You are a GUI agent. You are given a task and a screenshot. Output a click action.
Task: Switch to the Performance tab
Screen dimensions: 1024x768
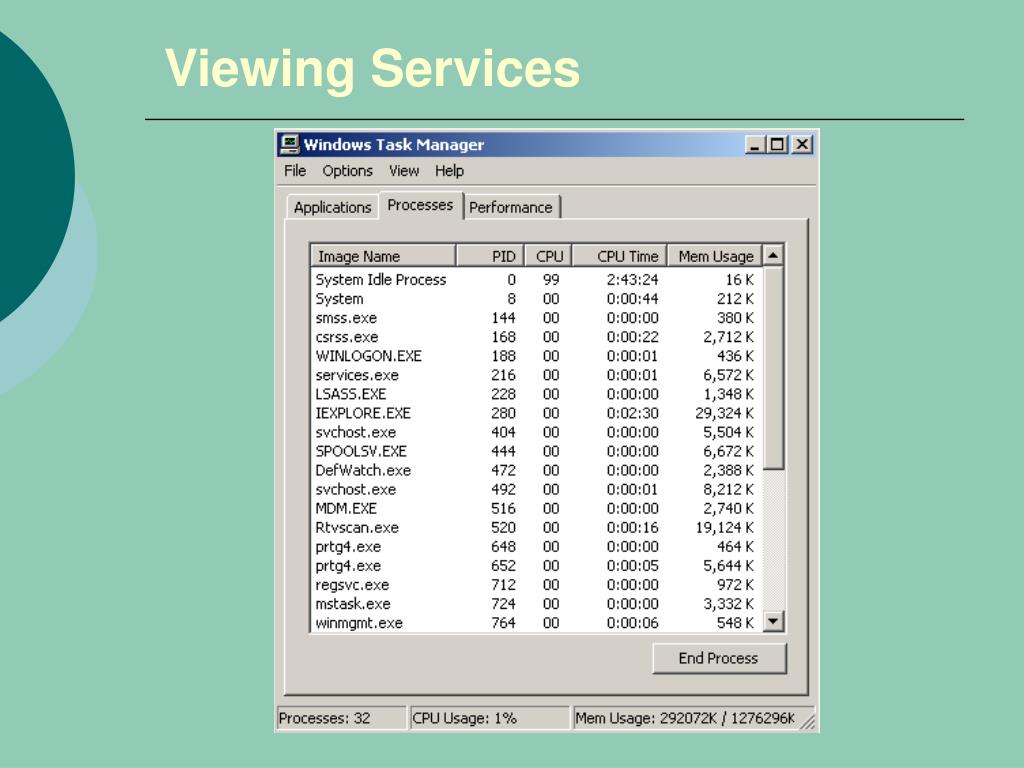[x=511, y=207]
